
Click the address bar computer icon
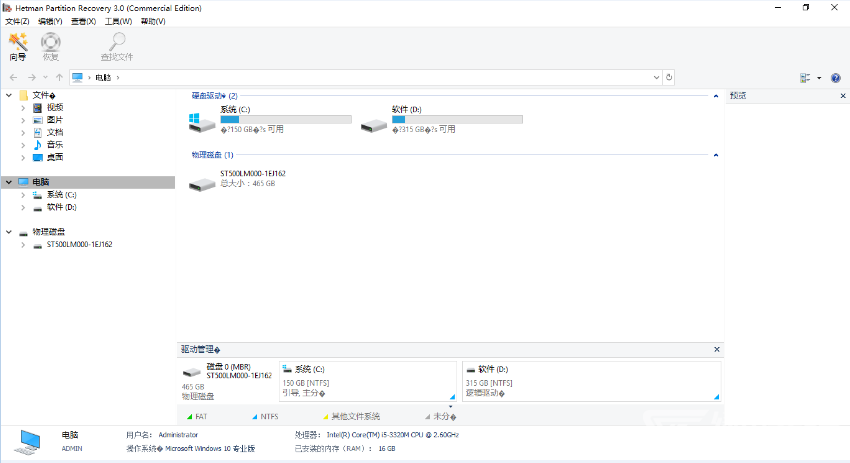pos(78,78)
